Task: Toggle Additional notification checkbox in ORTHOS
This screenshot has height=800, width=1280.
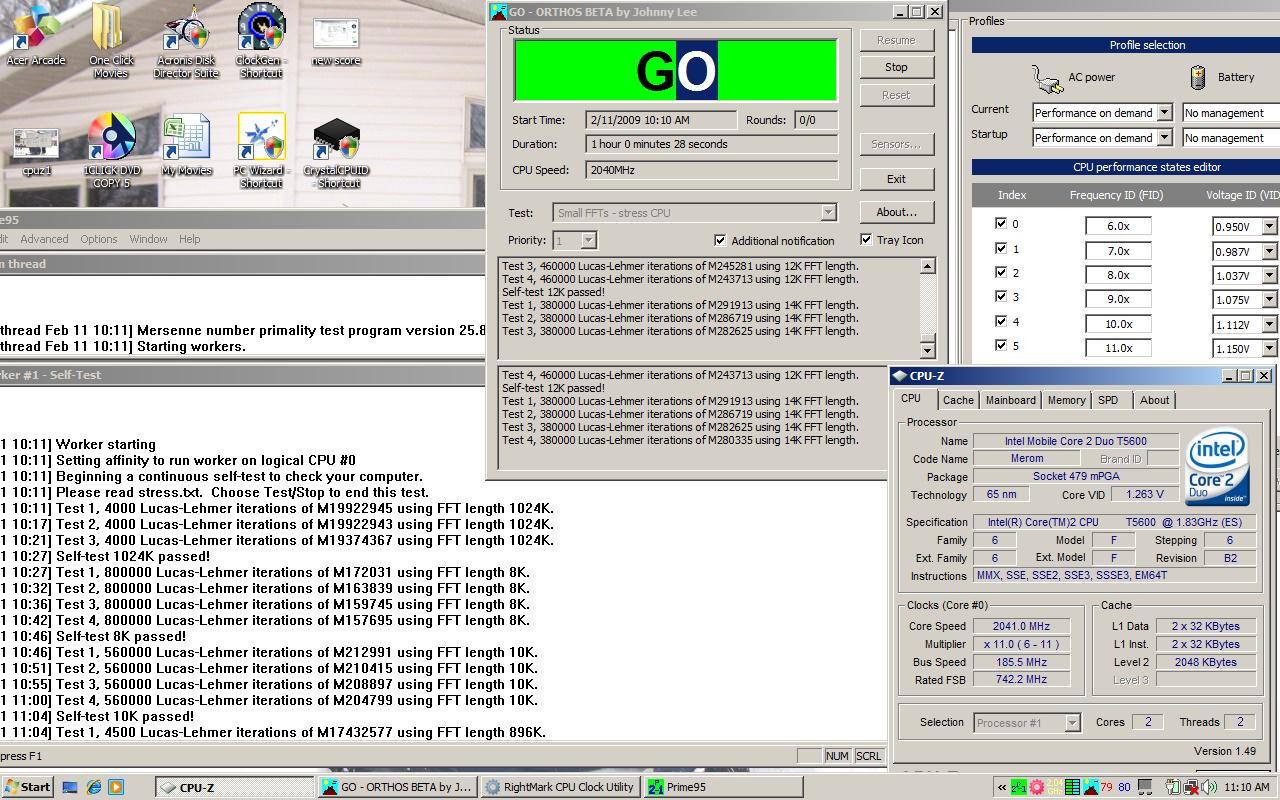Action: tap(720, 240)
